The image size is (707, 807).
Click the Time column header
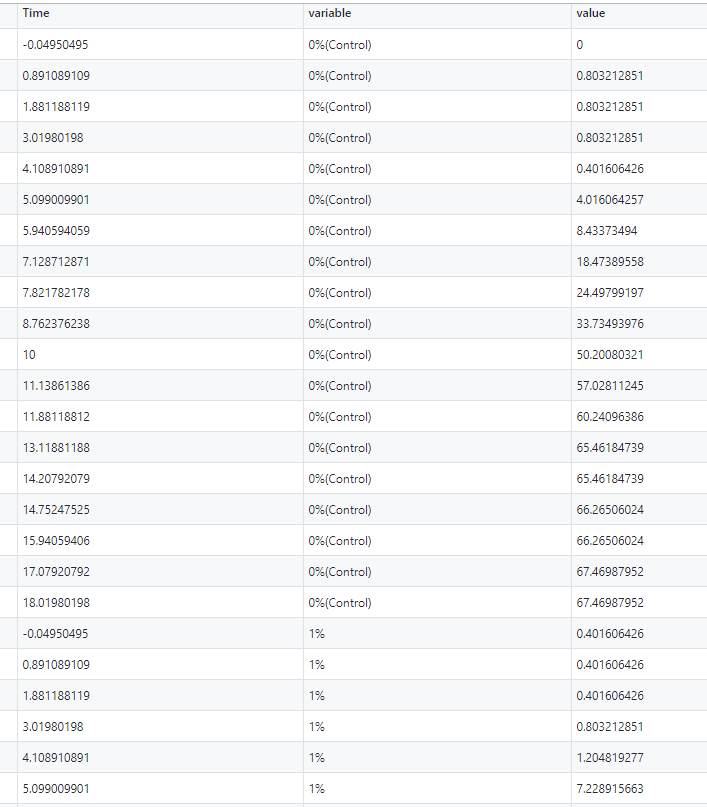pos(35,13)
